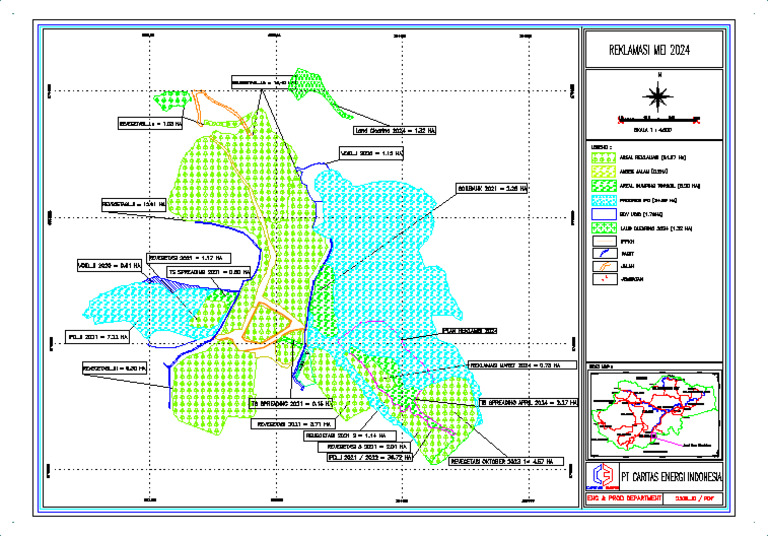Click the orange road (jalan) legend symbol

pos(604,266)
